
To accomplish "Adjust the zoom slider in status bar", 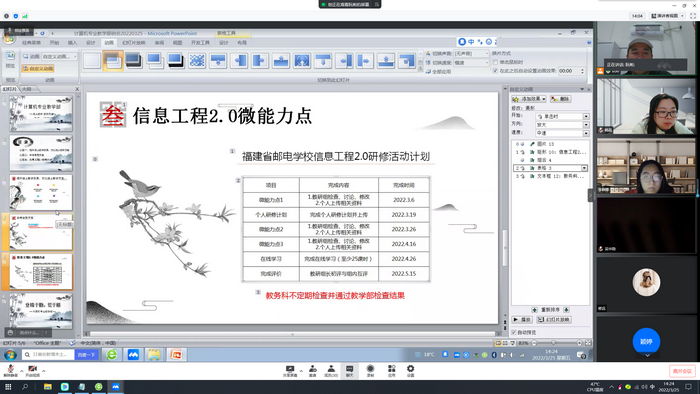I will (x=554, y=343).
